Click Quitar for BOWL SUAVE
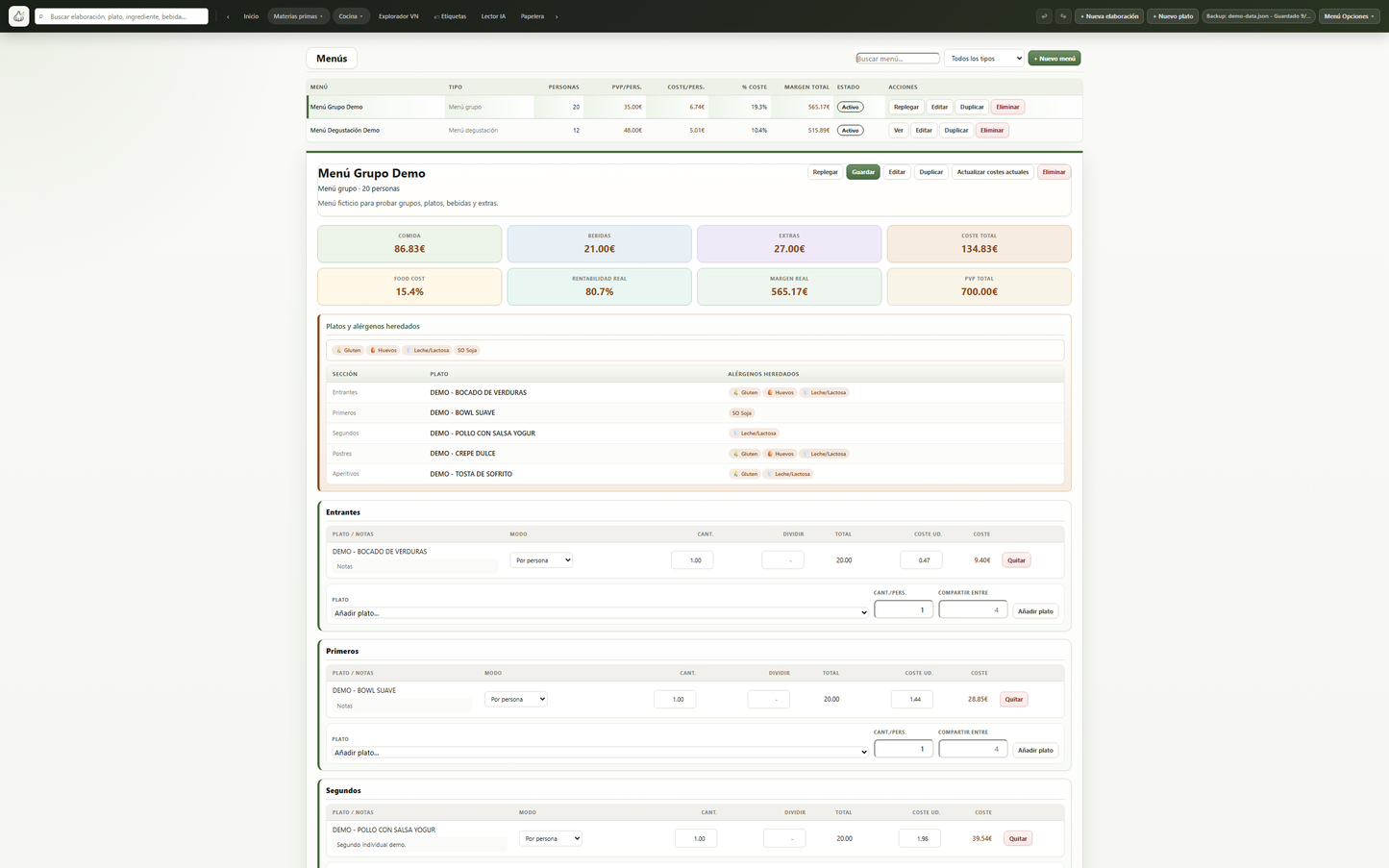The height and width of the screenshot is (868, 1389). (x=1014, y=700)
